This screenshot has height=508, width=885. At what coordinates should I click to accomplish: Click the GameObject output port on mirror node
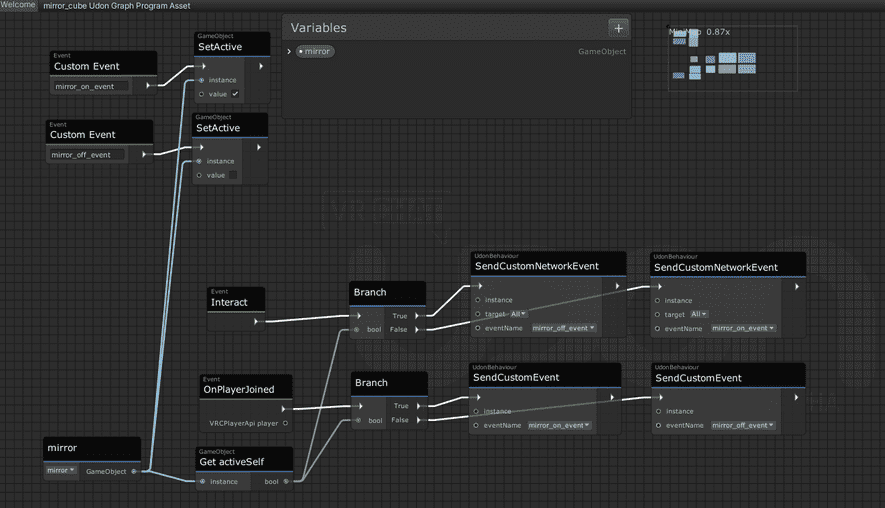pos(134,470)
